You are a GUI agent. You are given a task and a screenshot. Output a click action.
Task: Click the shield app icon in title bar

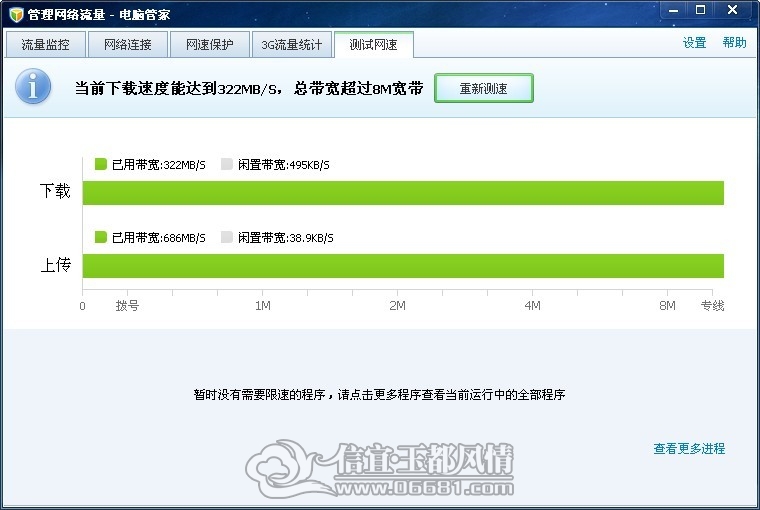pos(16,15)
